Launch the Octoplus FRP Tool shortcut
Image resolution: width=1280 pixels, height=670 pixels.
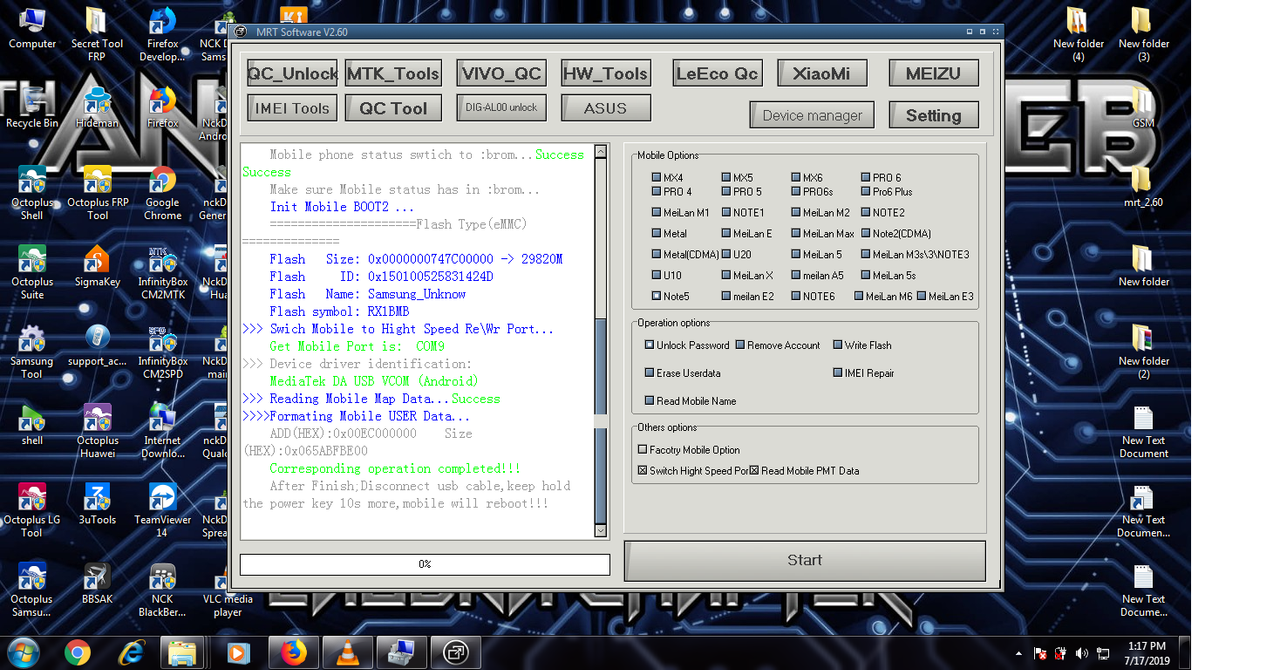pyautogui.click(x=97, y=193)
